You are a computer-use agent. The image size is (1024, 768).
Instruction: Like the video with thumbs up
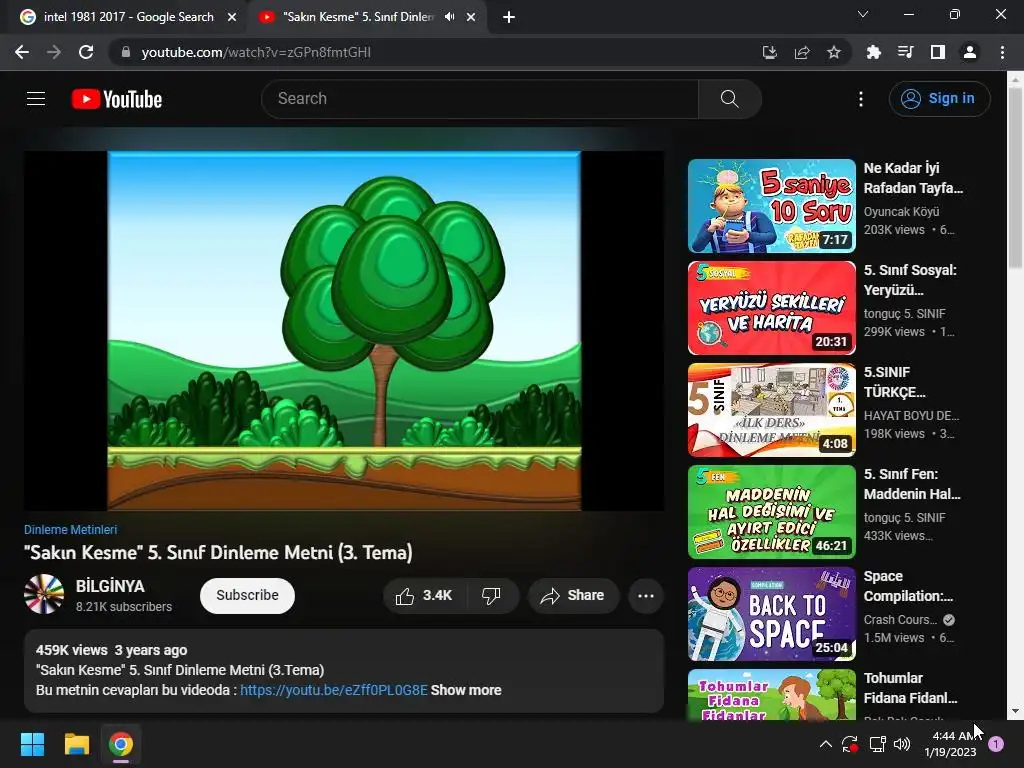tap(424, 596)
